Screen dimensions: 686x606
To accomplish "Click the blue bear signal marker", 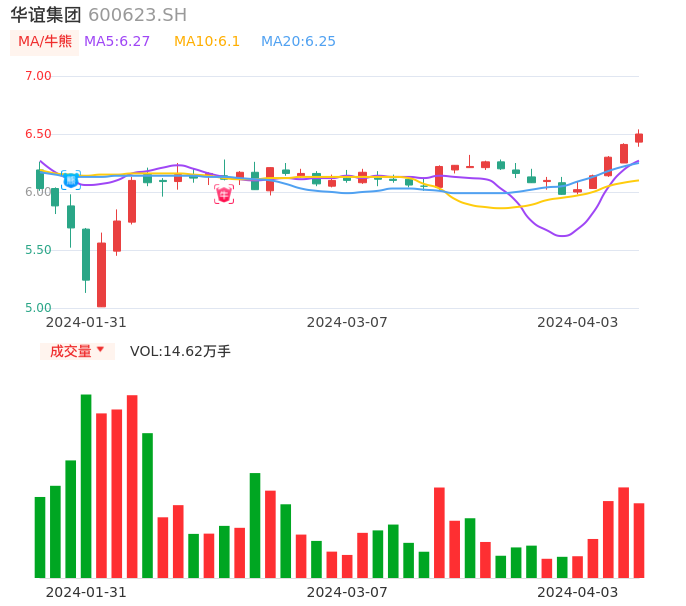I will pos(71,180).
